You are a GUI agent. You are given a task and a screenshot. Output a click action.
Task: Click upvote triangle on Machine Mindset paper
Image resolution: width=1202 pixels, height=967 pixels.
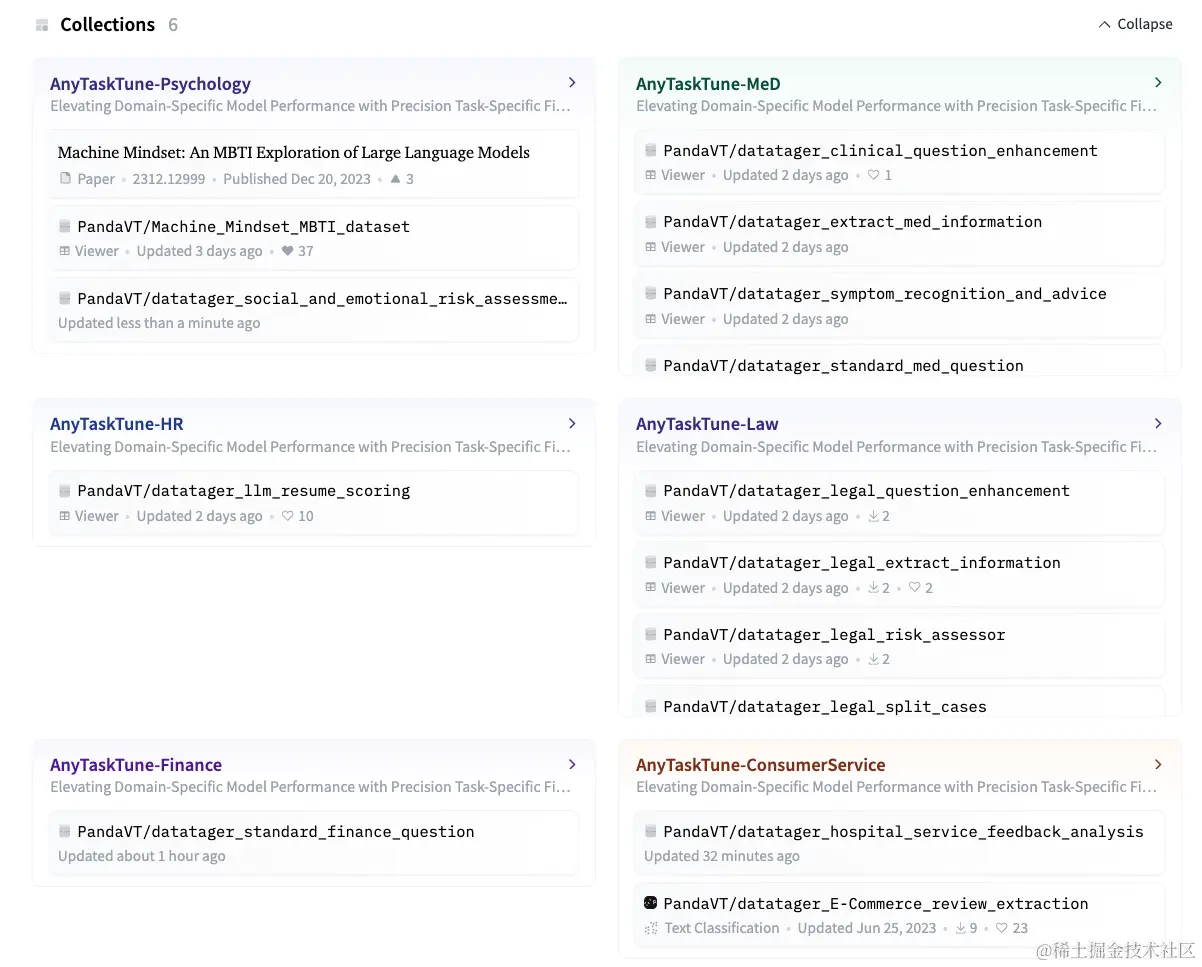pyautogui.click(x=395, y=179)
